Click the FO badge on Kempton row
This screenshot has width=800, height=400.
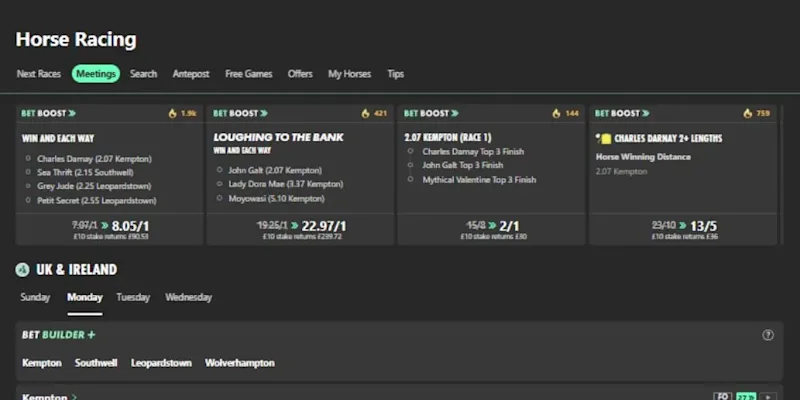[x=722, y=396]
